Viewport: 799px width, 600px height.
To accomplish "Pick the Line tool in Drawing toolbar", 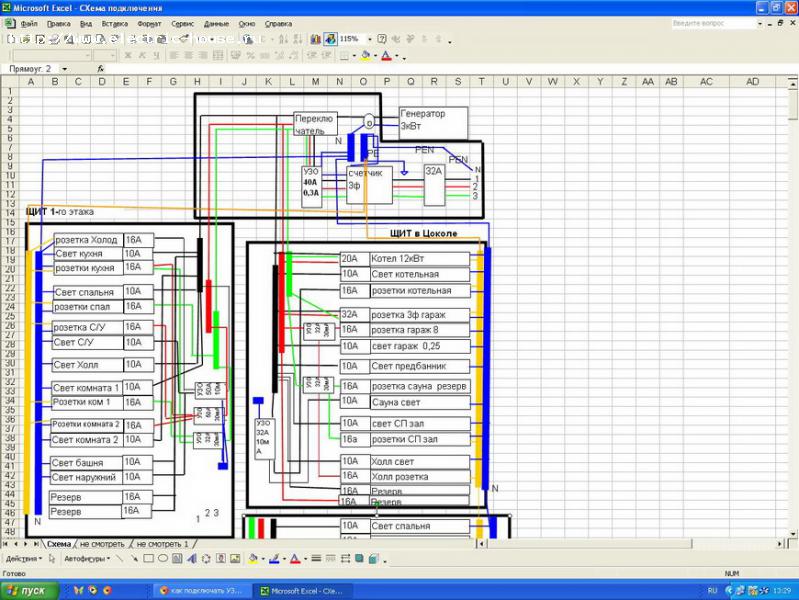I will [x=119, y=559].
